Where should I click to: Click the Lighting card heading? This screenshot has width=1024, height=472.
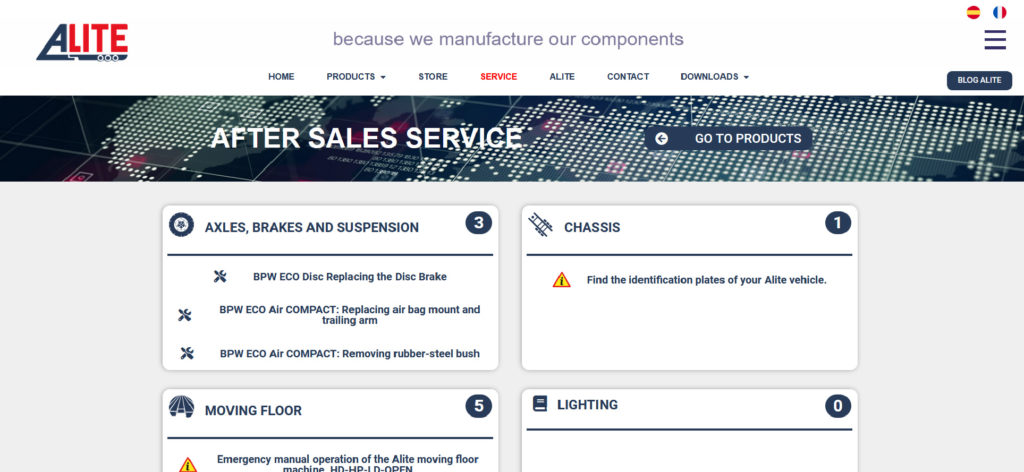(587, 405)
